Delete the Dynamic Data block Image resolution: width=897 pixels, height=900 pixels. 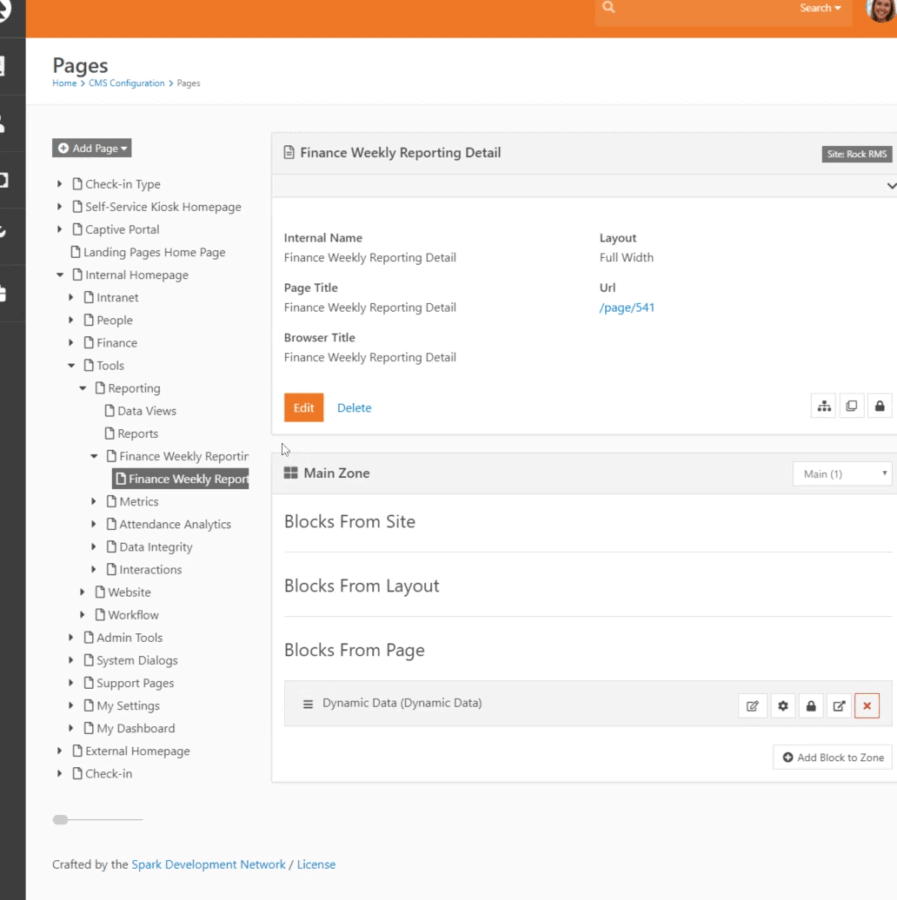click(867, 706)
